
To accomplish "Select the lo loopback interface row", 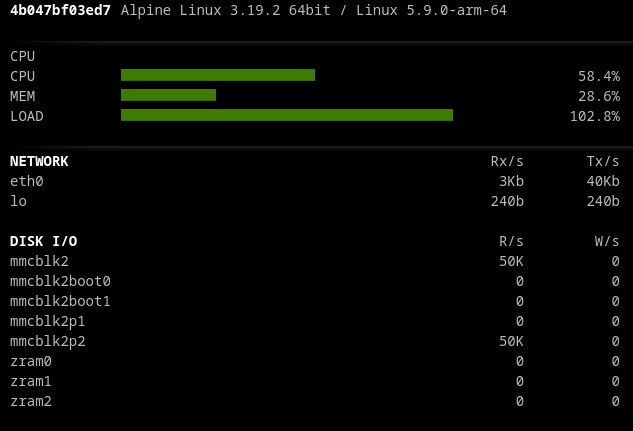I will 18,201.
